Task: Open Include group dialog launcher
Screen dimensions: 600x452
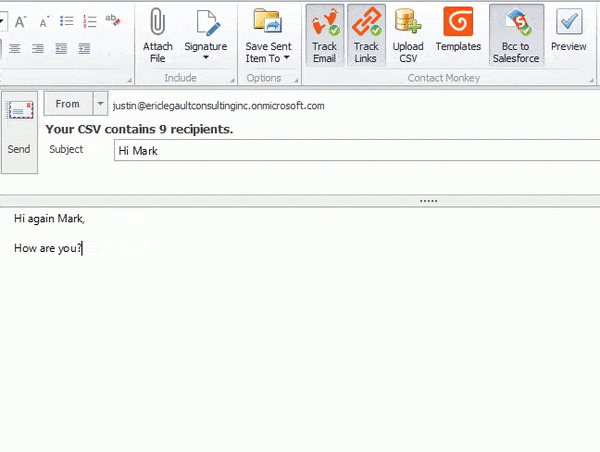Action: click(x=232, y=80)
